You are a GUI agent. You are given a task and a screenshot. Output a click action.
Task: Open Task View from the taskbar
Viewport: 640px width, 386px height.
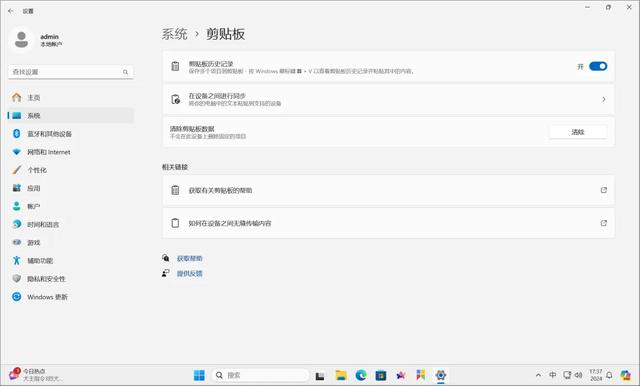(x=320, y=375)
